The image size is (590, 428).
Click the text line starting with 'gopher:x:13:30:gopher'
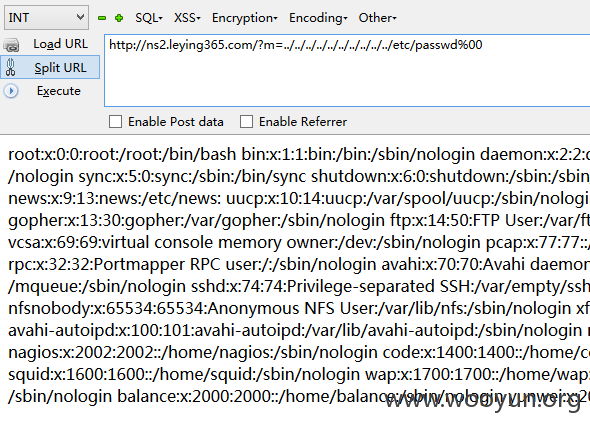[299, 220]
